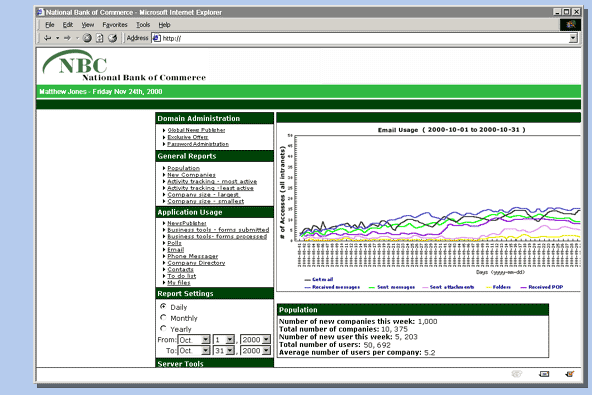The image size is (592, 395).
Task: Open the Back button history dropdown arrow
Action: tap(57, 38)
